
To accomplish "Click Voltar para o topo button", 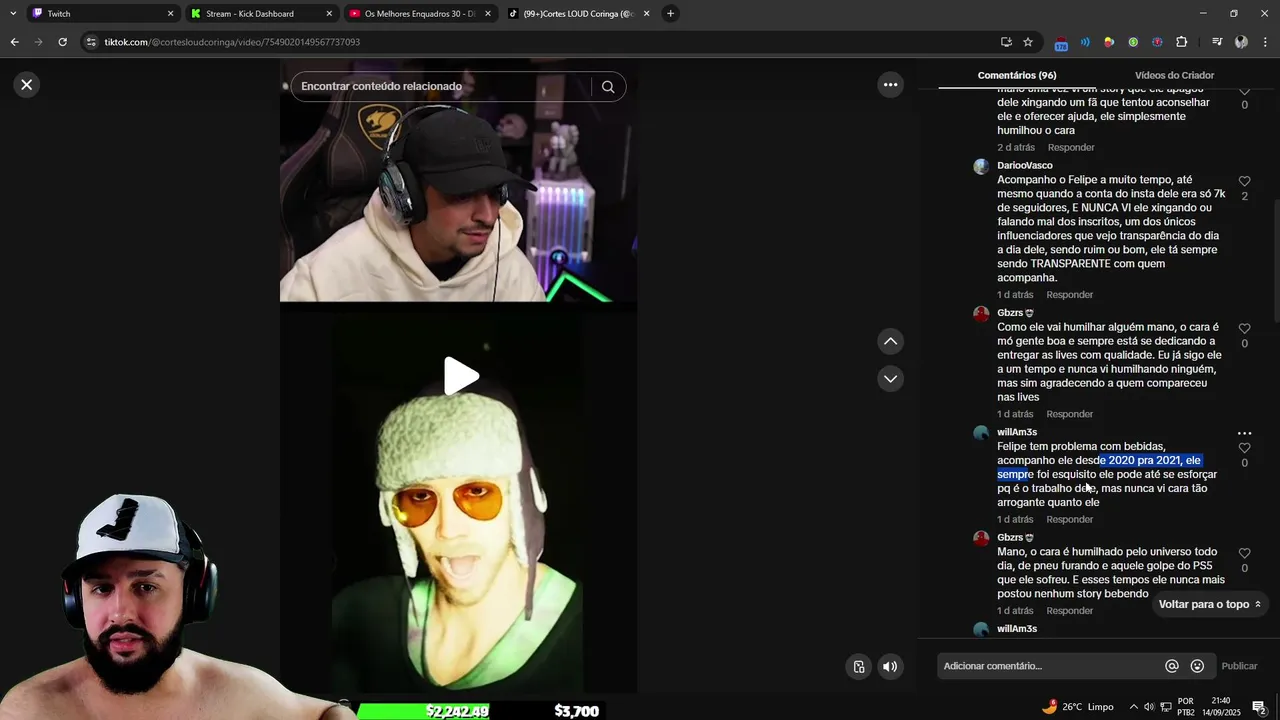I will point(1209,605).
